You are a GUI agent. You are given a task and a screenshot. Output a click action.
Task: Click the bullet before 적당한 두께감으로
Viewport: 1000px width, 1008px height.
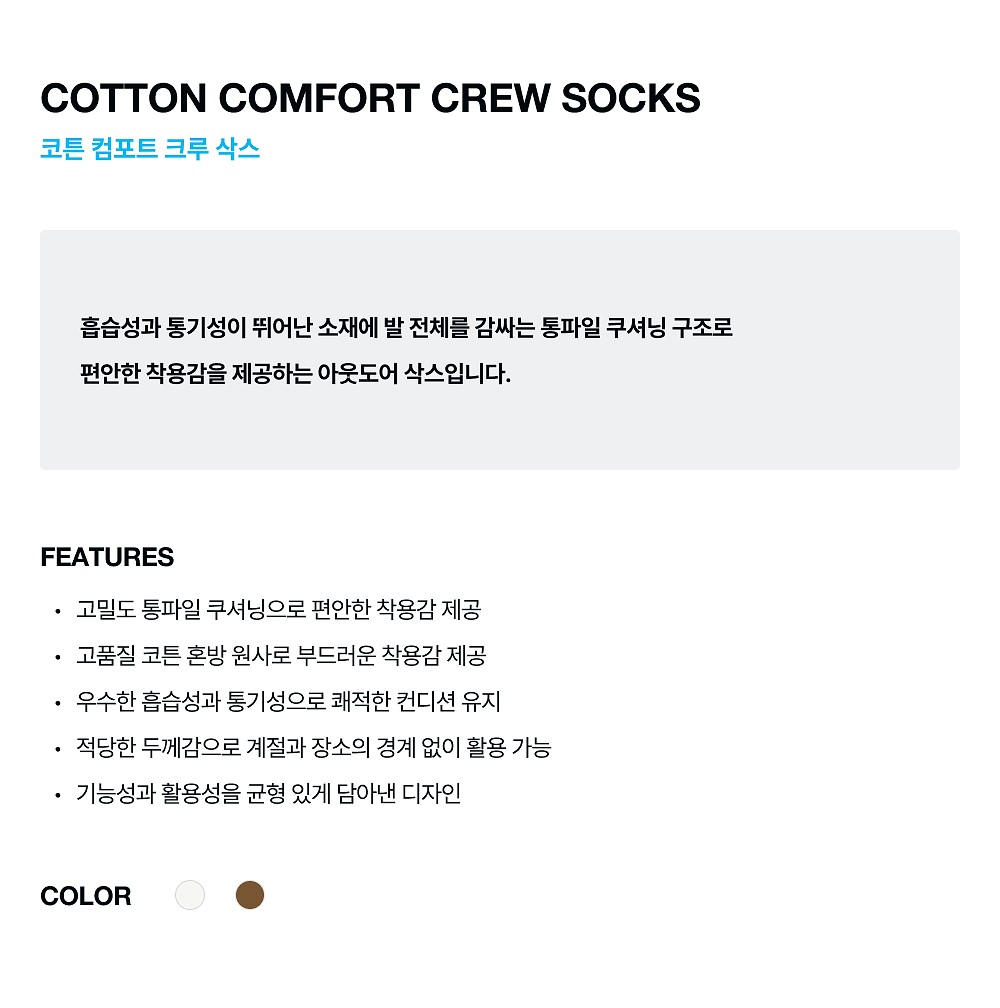[x=58, y=750]
